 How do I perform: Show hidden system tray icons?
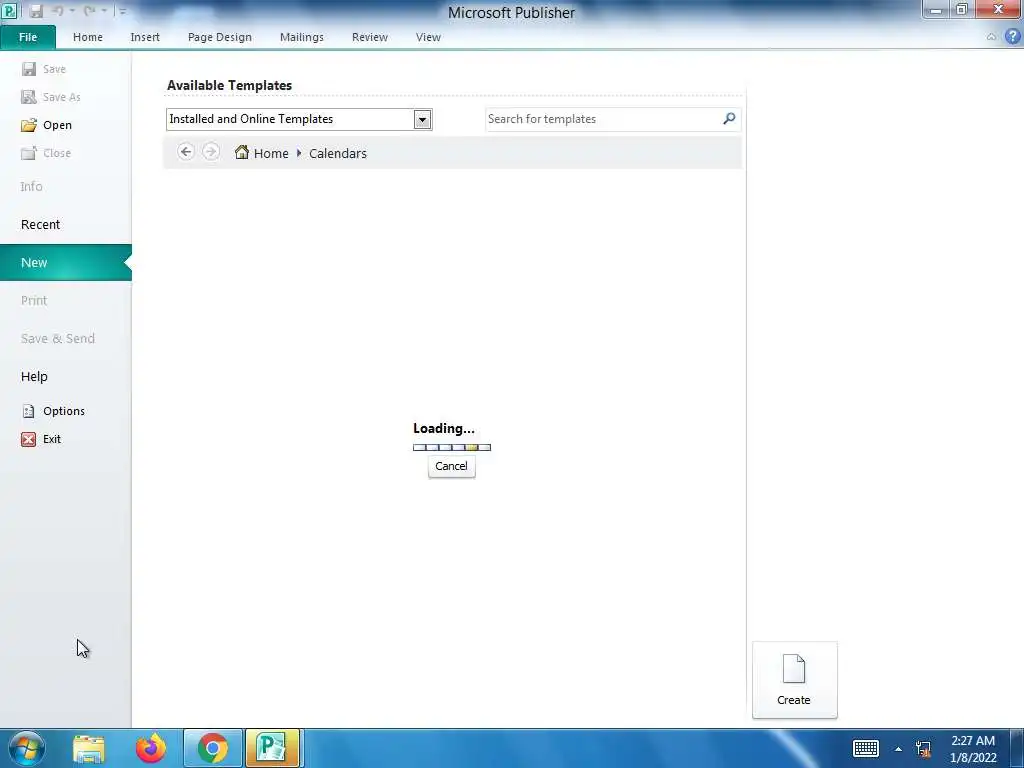coord(899,749)
